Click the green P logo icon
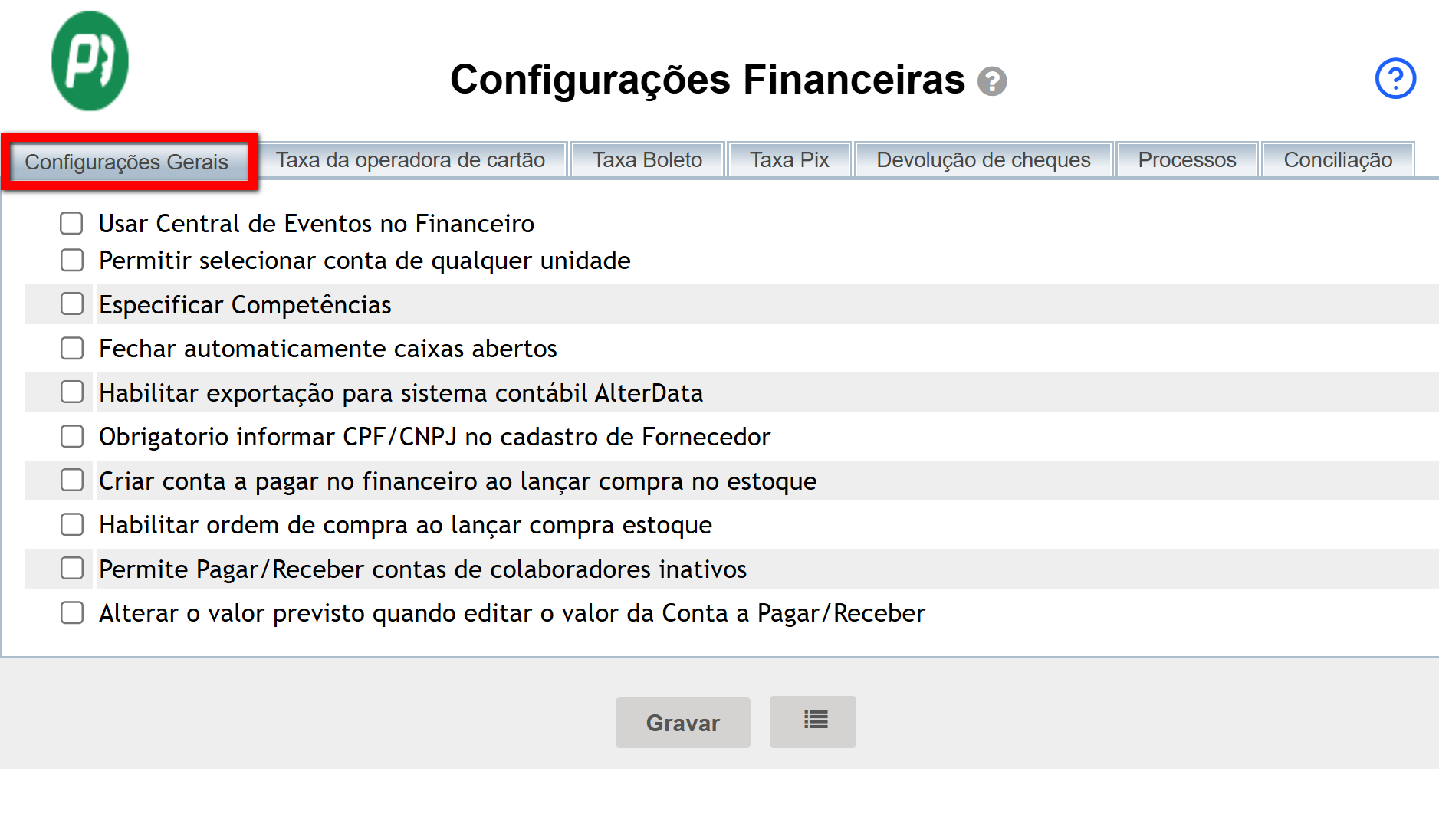This screenshot has height=840, width=1439. (90, 61)
